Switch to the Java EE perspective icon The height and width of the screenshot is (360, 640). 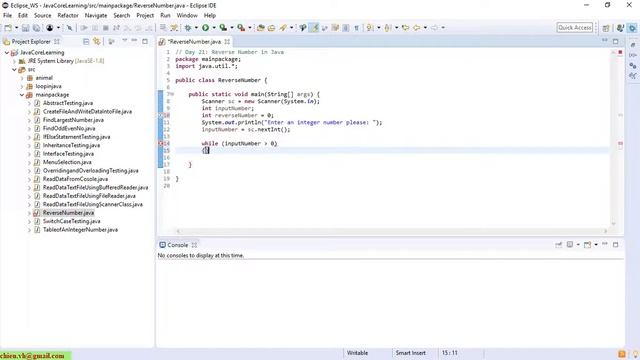pyautogui.click(x=620, y=28)
